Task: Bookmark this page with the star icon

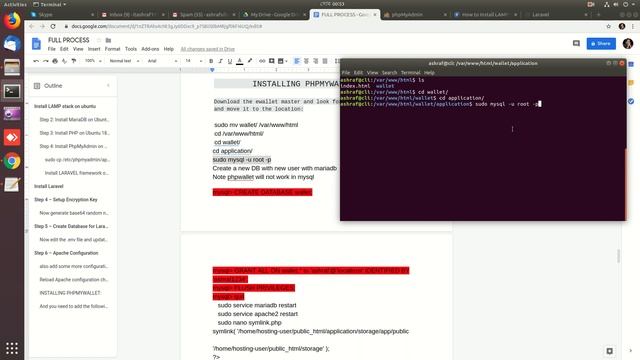Action: [609, 26]
